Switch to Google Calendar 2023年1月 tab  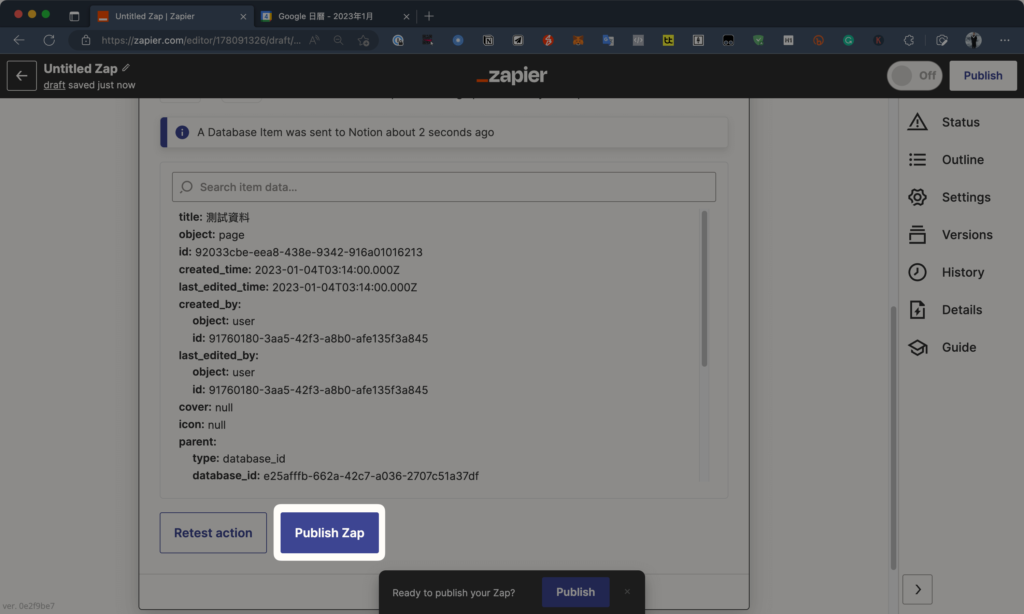point(334,16)
